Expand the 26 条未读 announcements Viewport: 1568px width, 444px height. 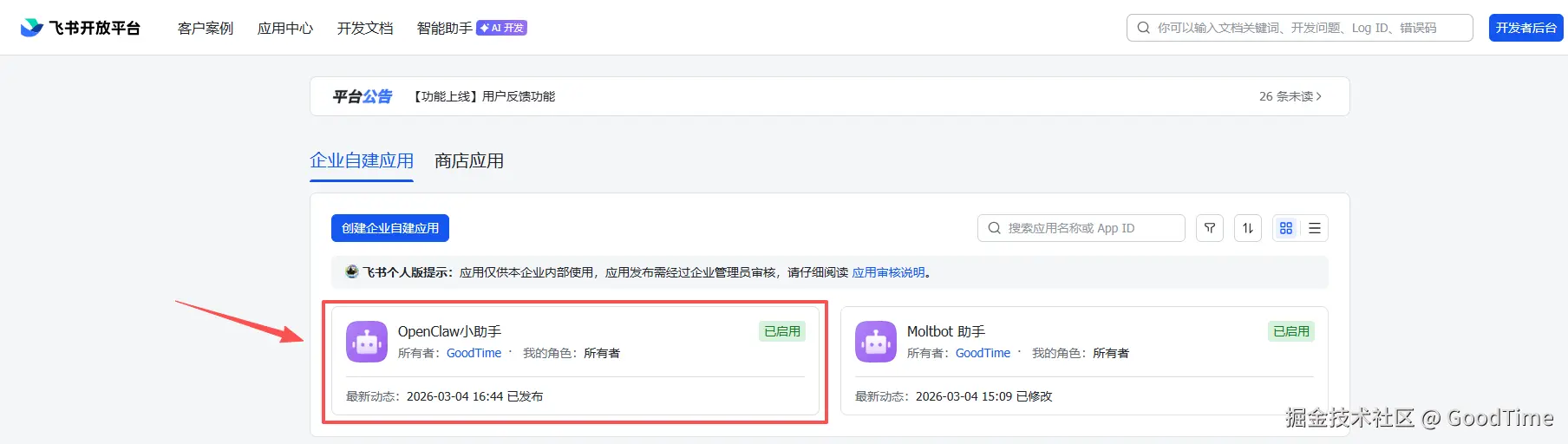coord(1290,96)
